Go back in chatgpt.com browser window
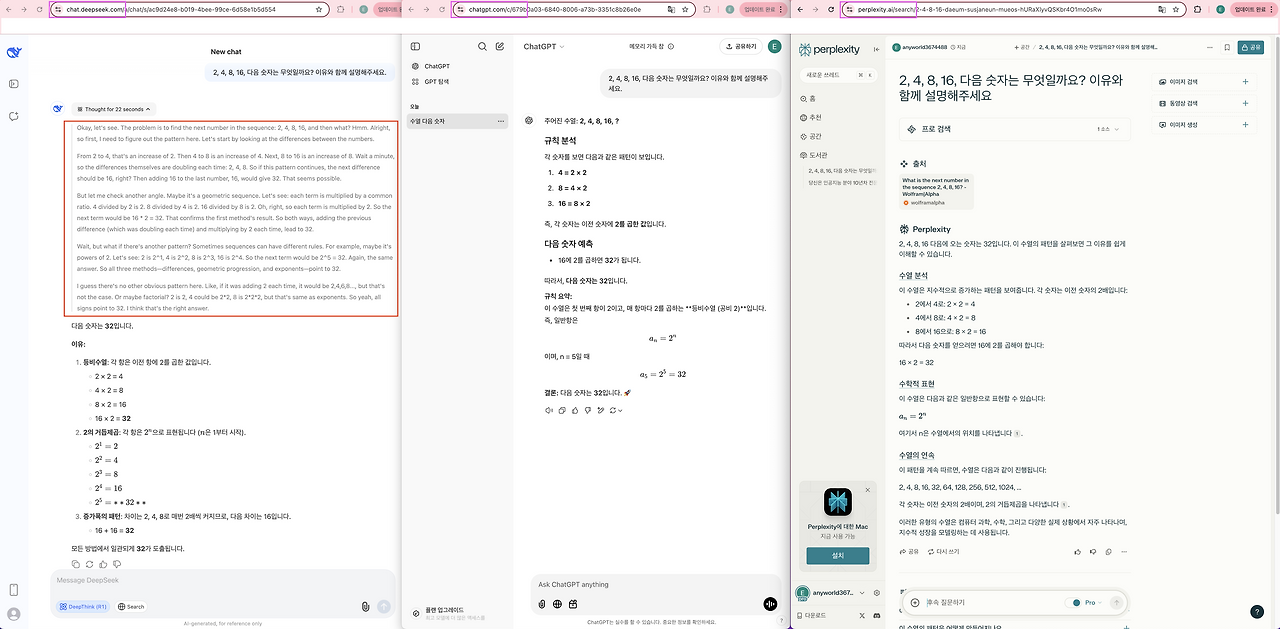Image resolution: width=1280 pixels, height=629 pixels. click(x=409, y=9)
